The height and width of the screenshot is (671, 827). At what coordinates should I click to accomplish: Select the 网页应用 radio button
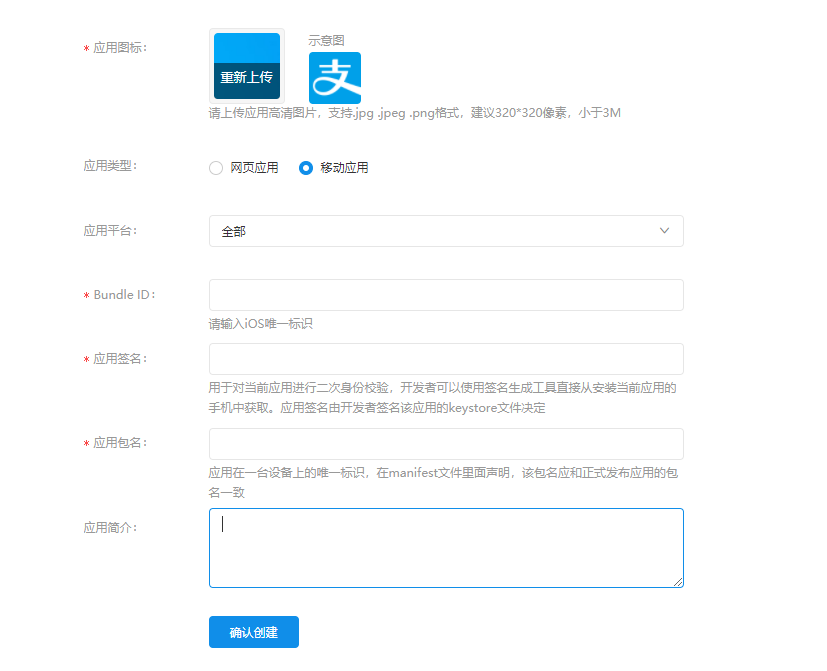click(215, 168)
